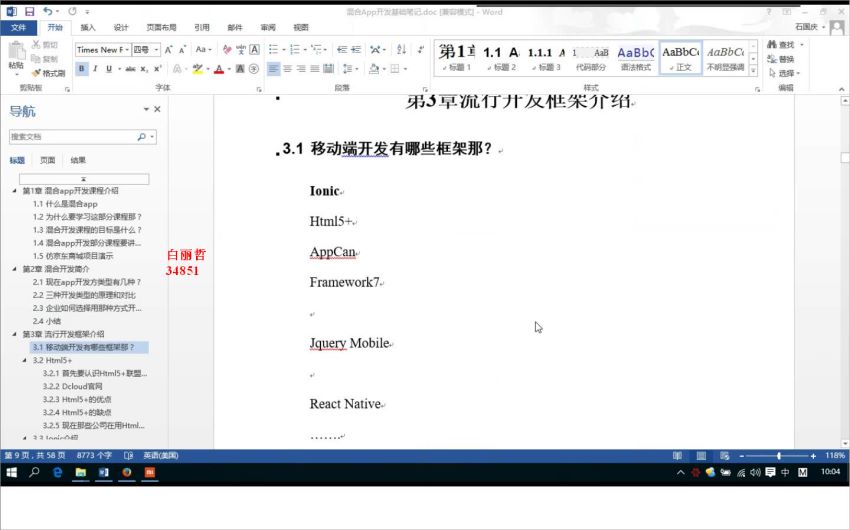Click the Copy (复制) button
This screenshot has width=850, height=530.
coord(44,59)
